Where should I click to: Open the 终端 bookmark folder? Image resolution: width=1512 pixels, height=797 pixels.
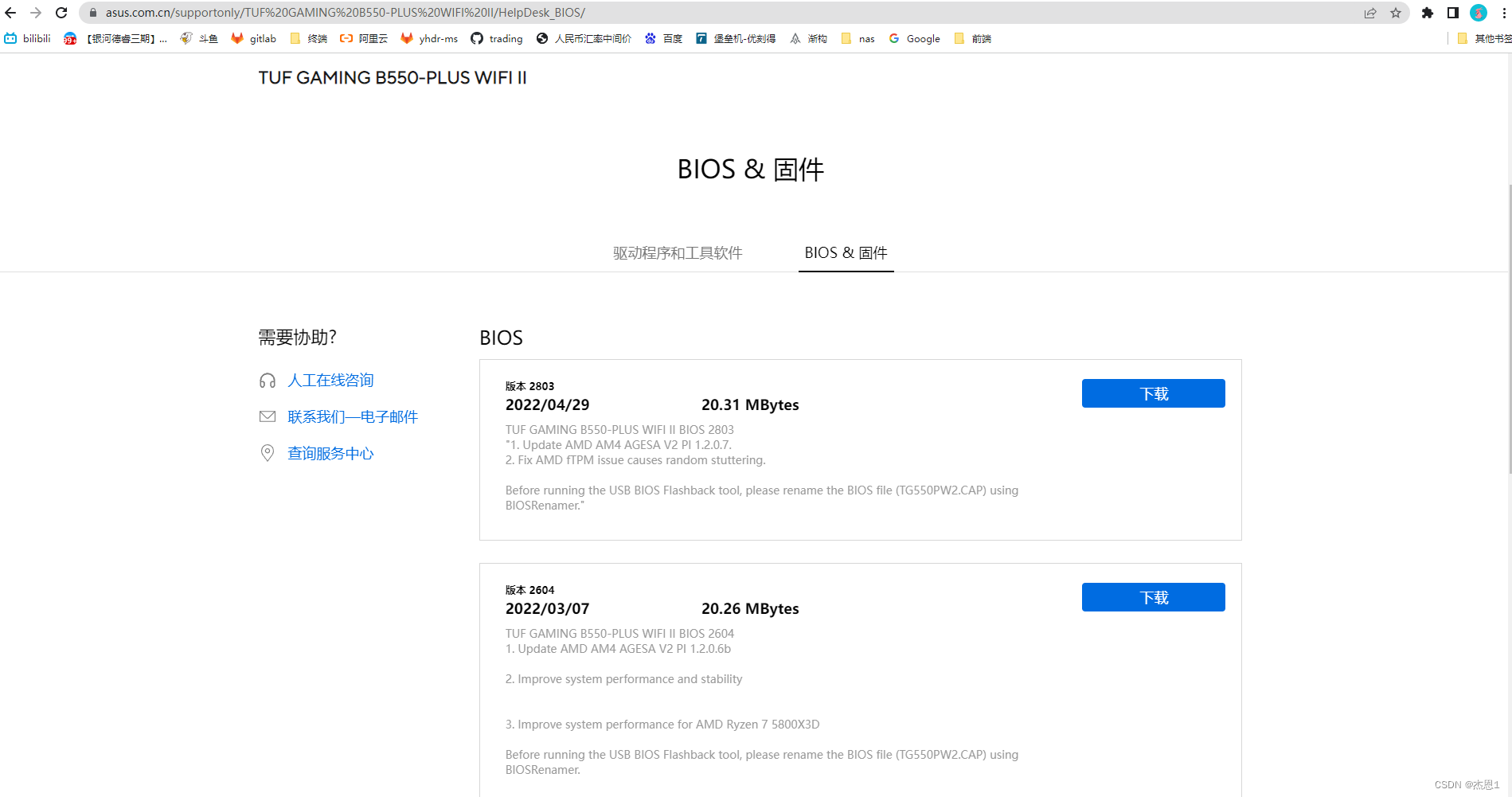[309, 38]
